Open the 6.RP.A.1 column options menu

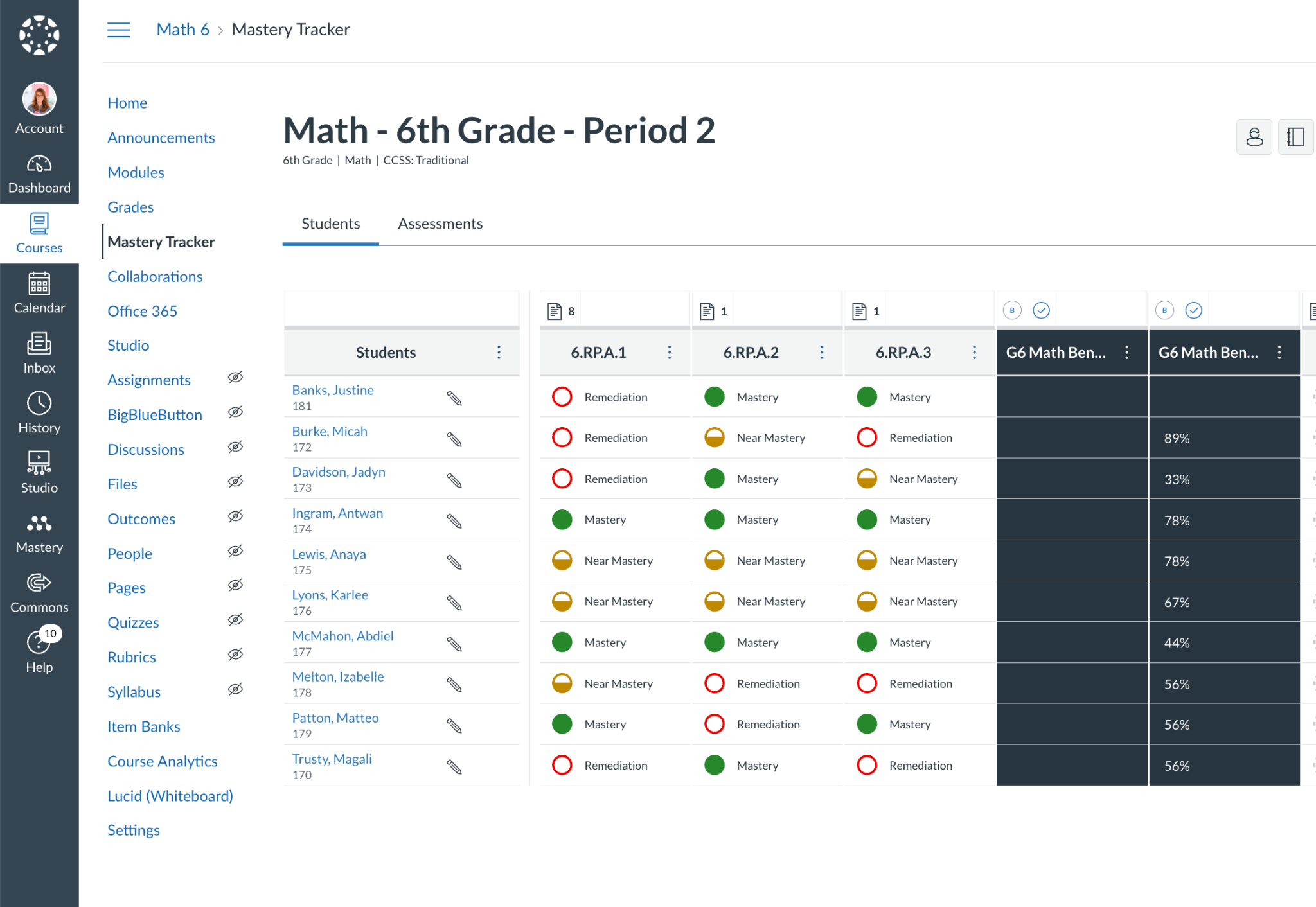(670, 352)
